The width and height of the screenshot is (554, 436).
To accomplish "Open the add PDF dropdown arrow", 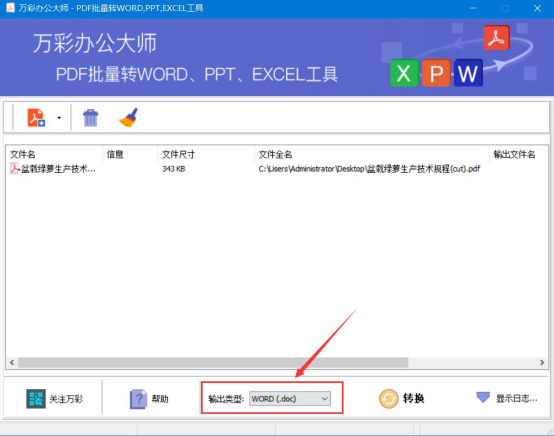I will 59,118.
